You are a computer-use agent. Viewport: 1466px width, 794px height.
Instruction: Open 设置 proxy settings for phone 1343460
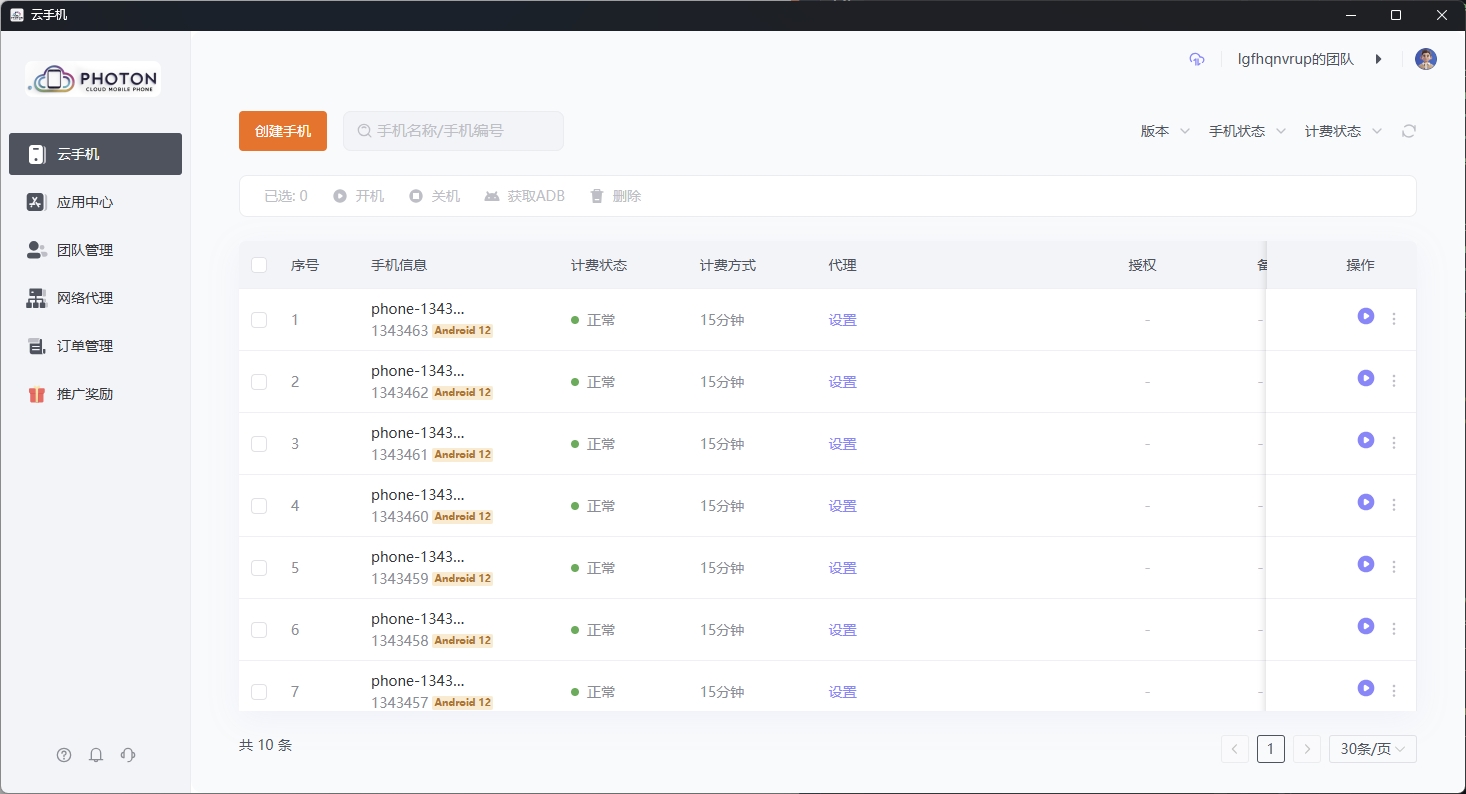(842, 505)
